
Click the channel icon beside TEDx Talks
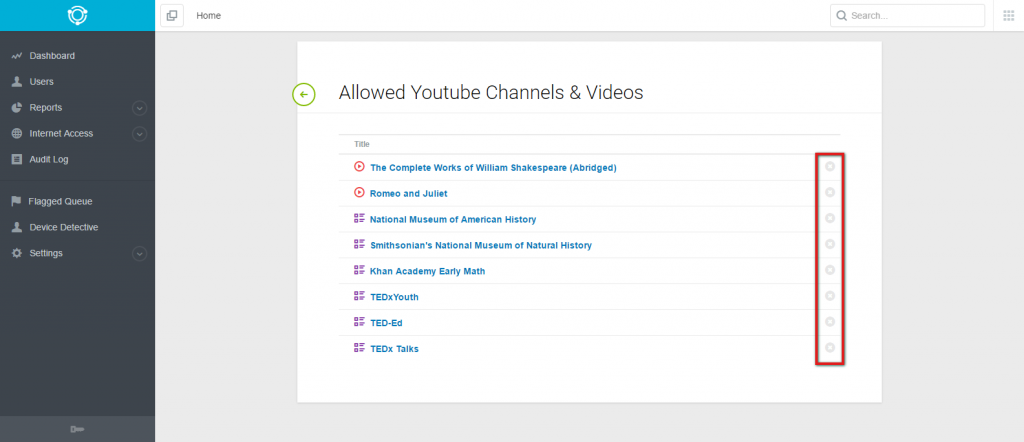[x=359, y=347]
